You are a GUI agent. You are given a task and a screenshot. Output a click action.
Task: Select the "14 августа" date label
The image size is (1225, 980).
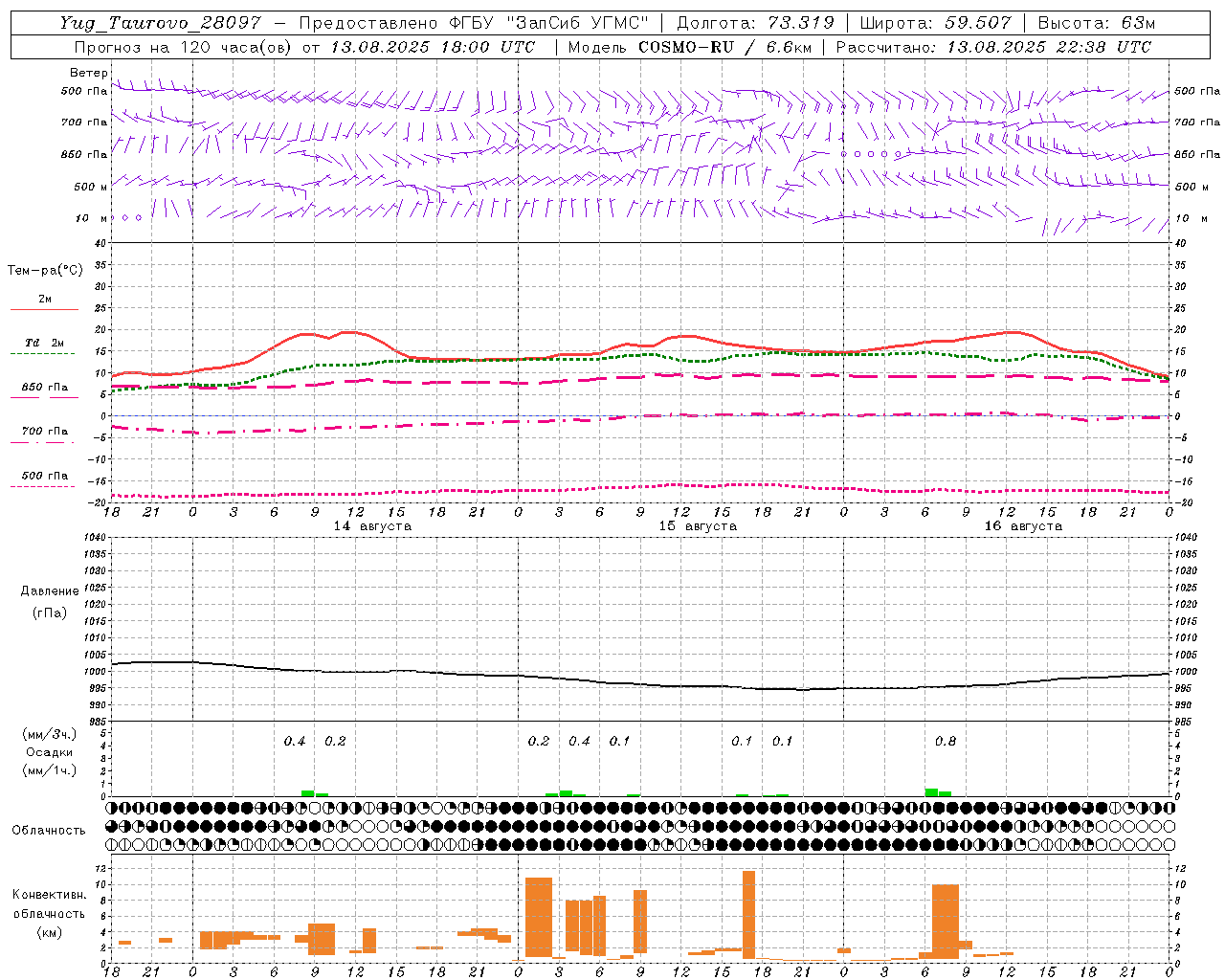pos(372,526)
